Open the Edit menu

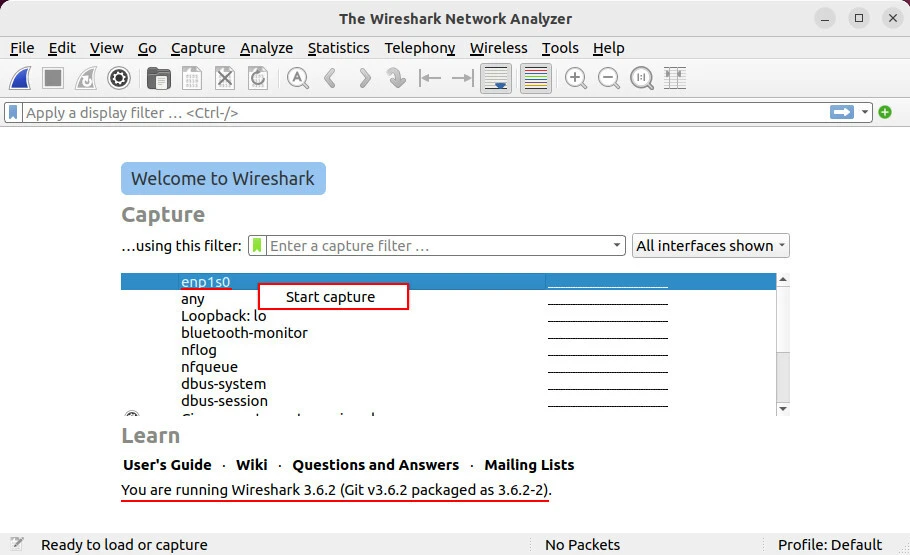pyautogui.click(x=62, y=48)
